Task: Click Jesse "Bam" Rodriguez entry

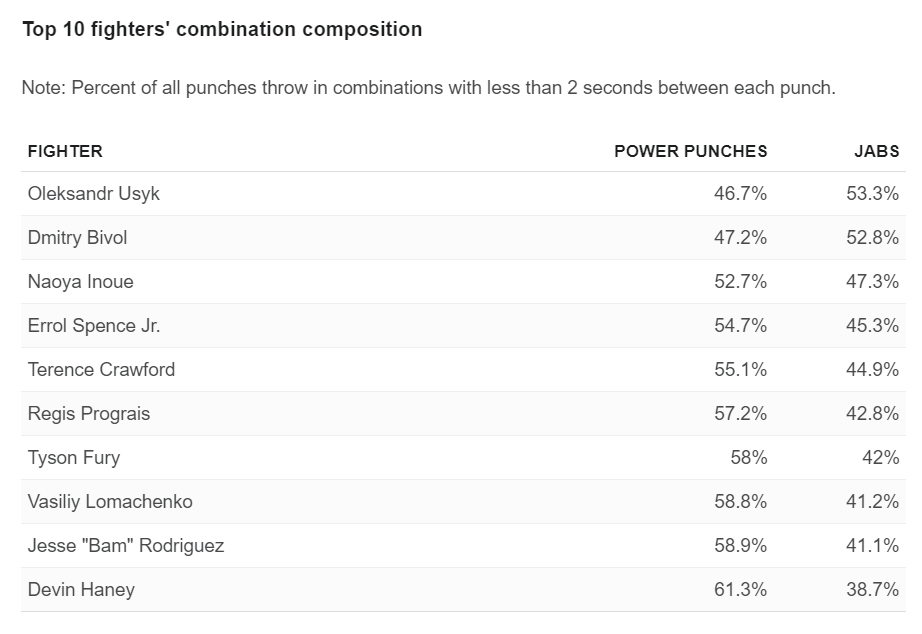Action: click(x=126, y=546)
